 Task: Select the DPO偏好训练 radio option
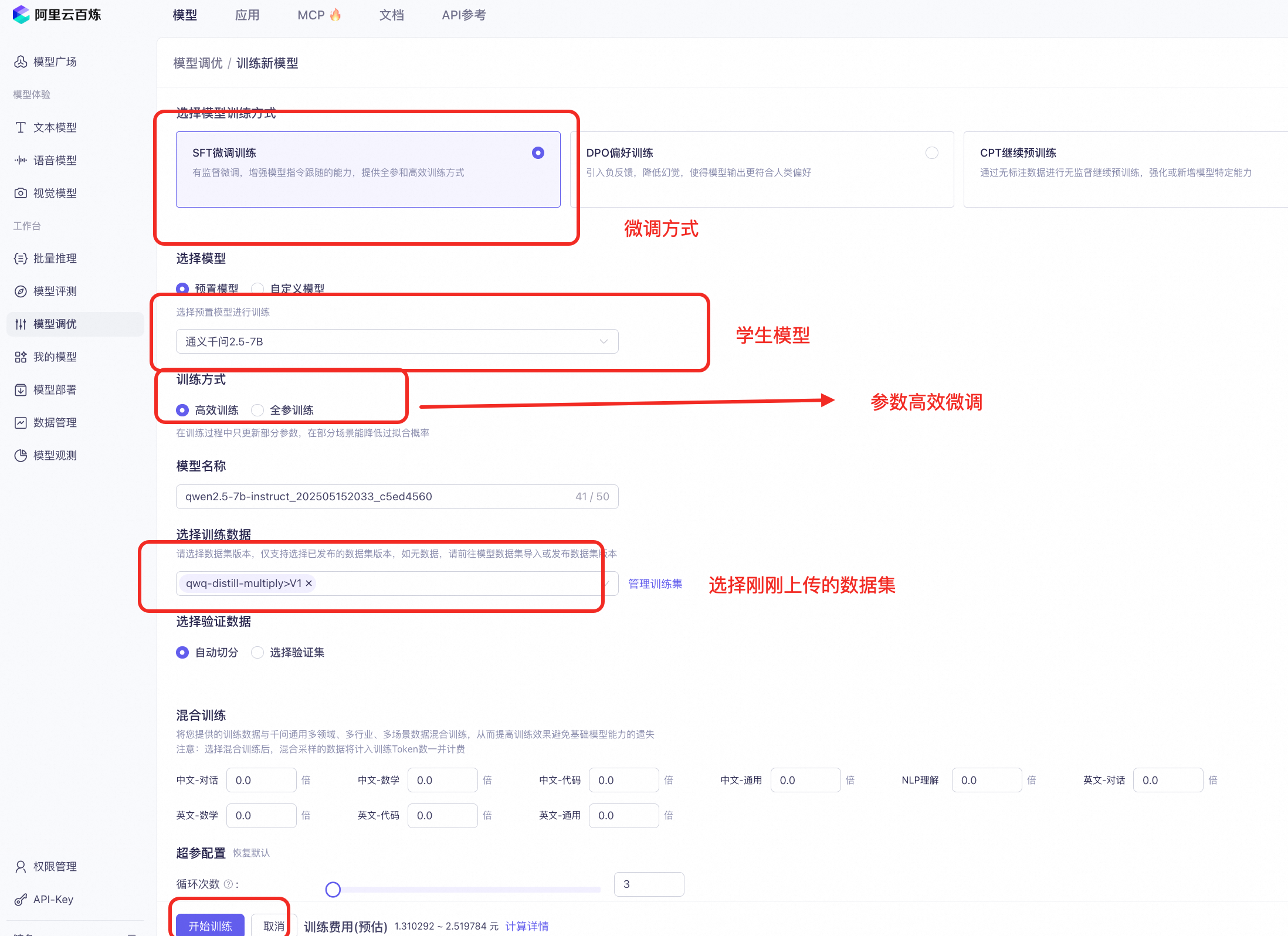tap(931, 152)
